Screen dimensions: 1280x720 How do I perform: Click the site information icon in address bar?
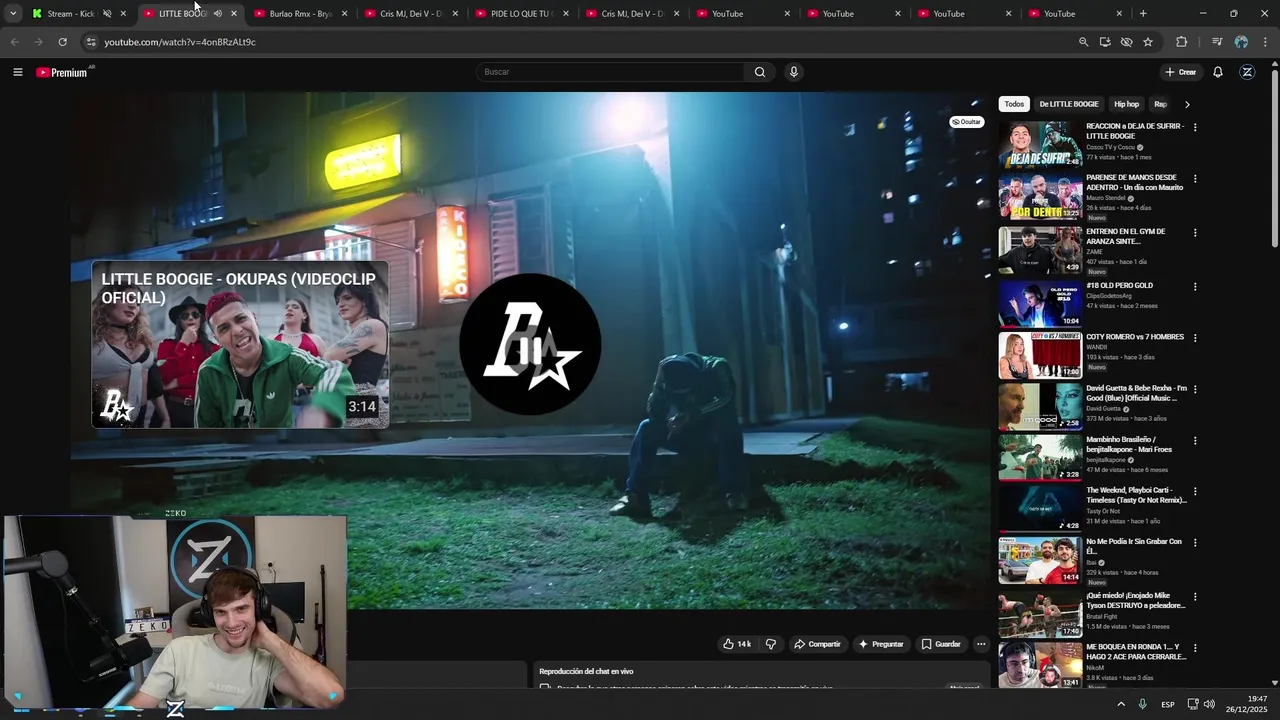point(90,42)
